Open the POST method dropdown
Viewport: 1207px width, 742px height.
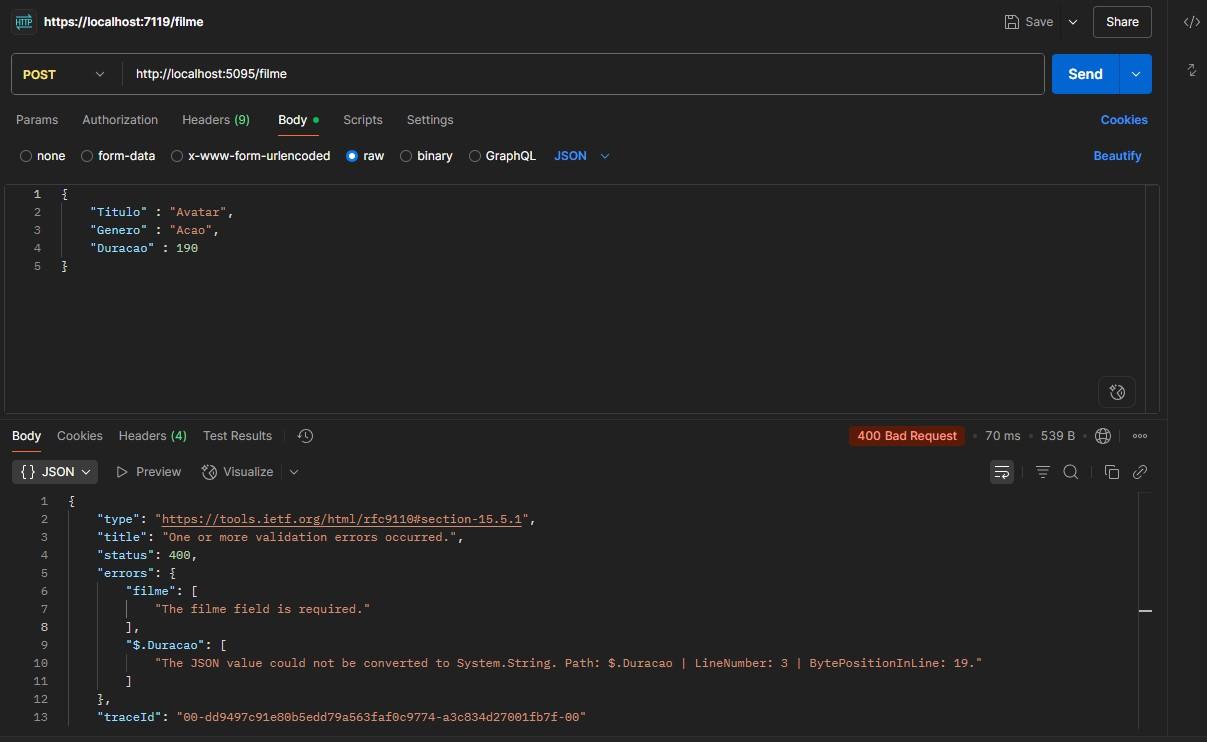pyautogui.click(x=64, y=74)
